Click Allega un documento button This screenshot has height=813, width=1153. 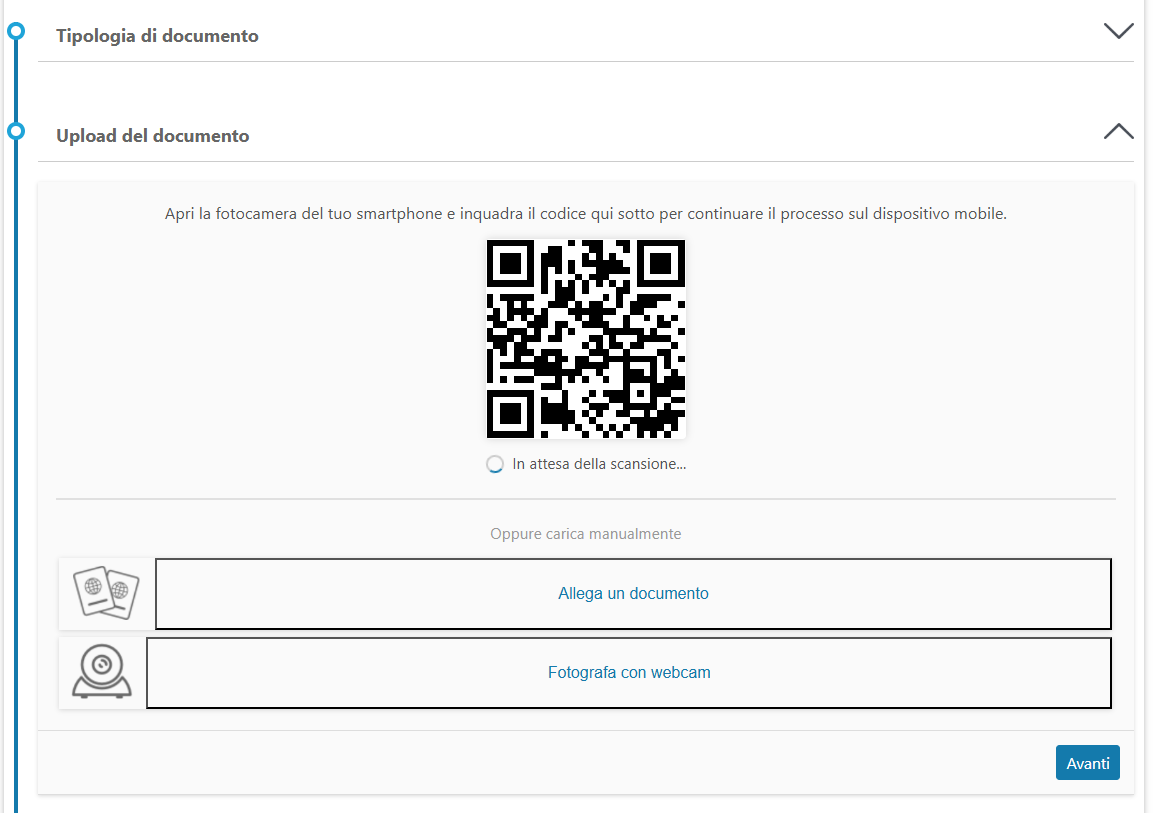click(x=633, y=594)
